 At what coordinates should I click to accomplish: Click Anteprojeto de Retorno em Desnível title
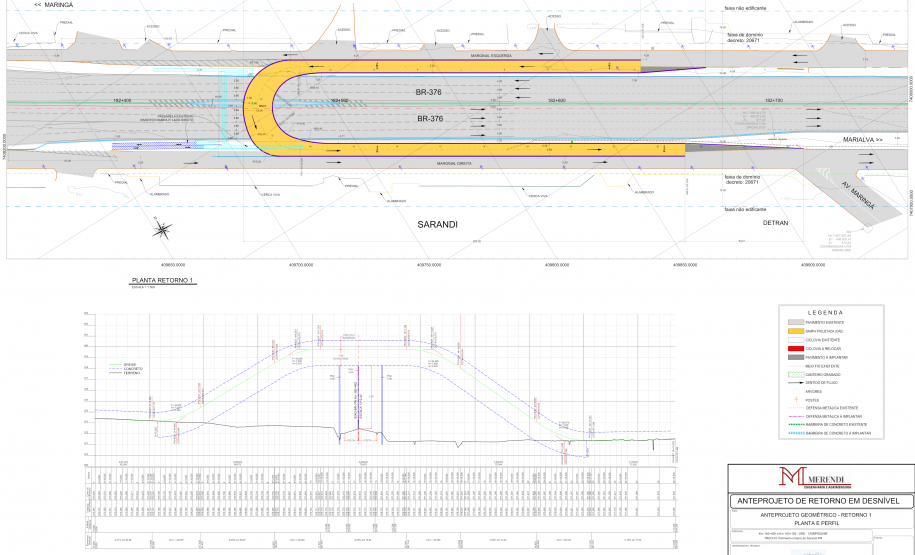pos(818,499)
